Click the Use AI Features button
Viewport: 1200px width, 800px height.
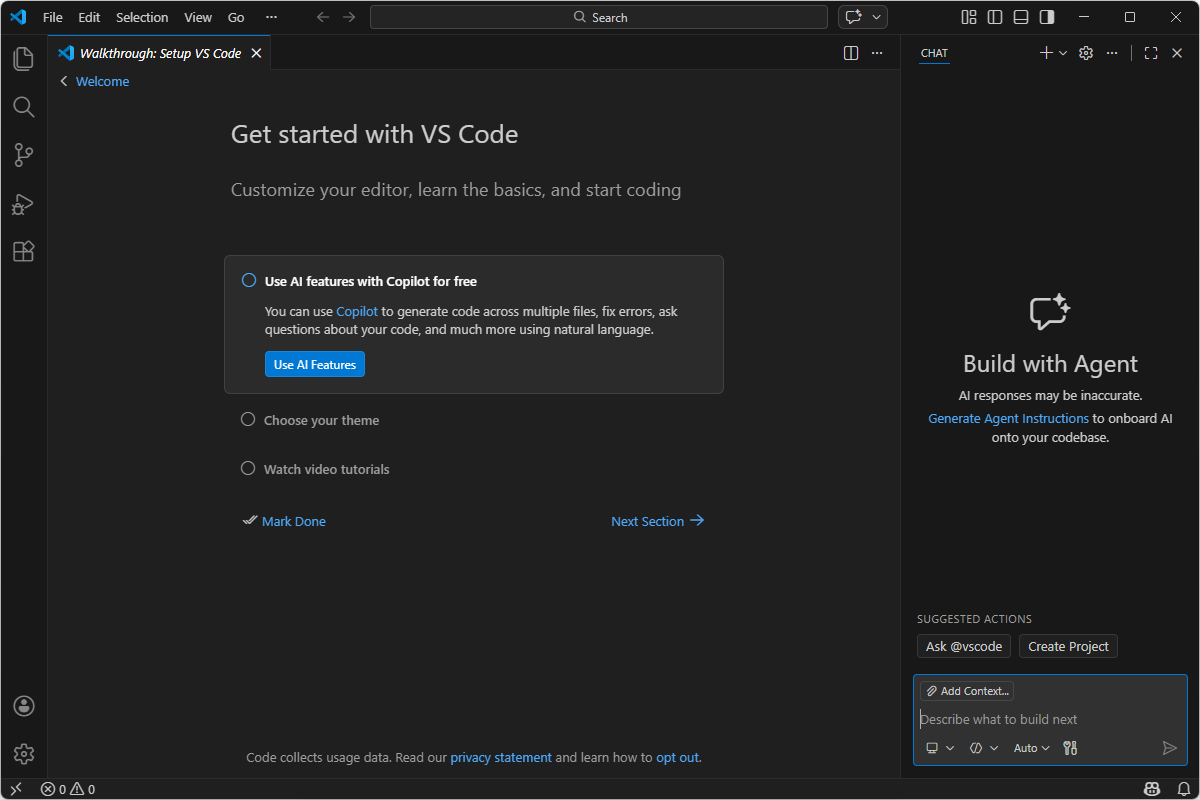(314, 364)
